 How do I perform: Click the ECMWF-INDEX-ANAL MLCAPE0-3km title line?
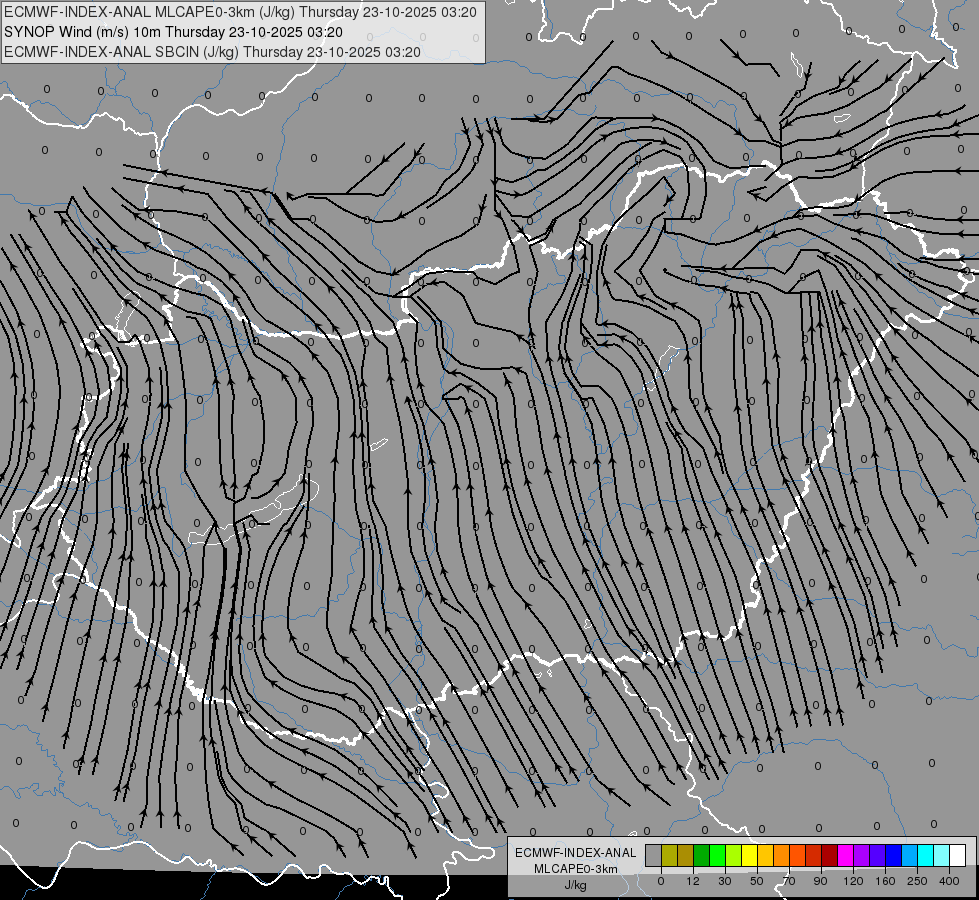point(240,12)
